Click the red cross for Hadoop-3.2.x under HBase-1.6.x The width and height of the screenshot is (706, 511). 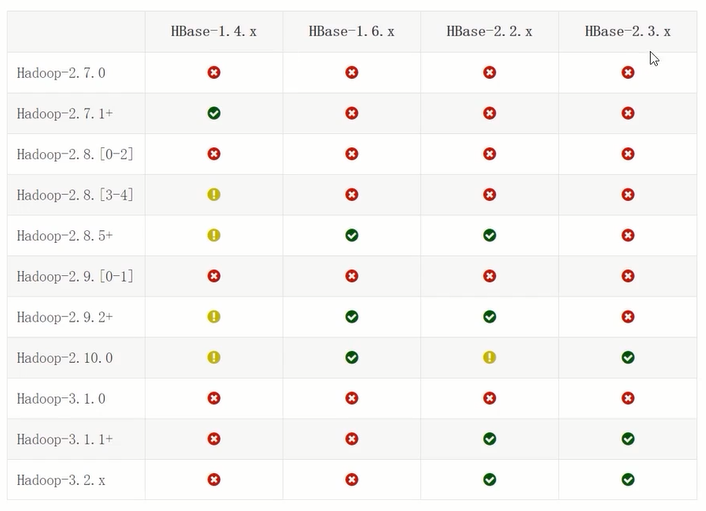(352, 479)
